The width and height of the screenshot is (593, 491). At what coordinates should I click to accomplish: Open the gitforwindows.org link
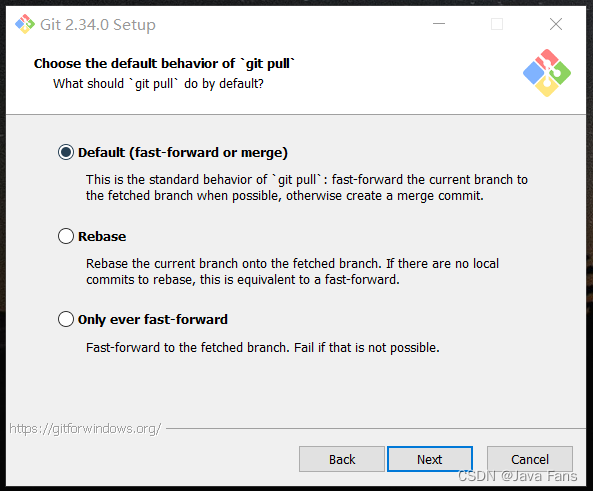pos(85,429)
